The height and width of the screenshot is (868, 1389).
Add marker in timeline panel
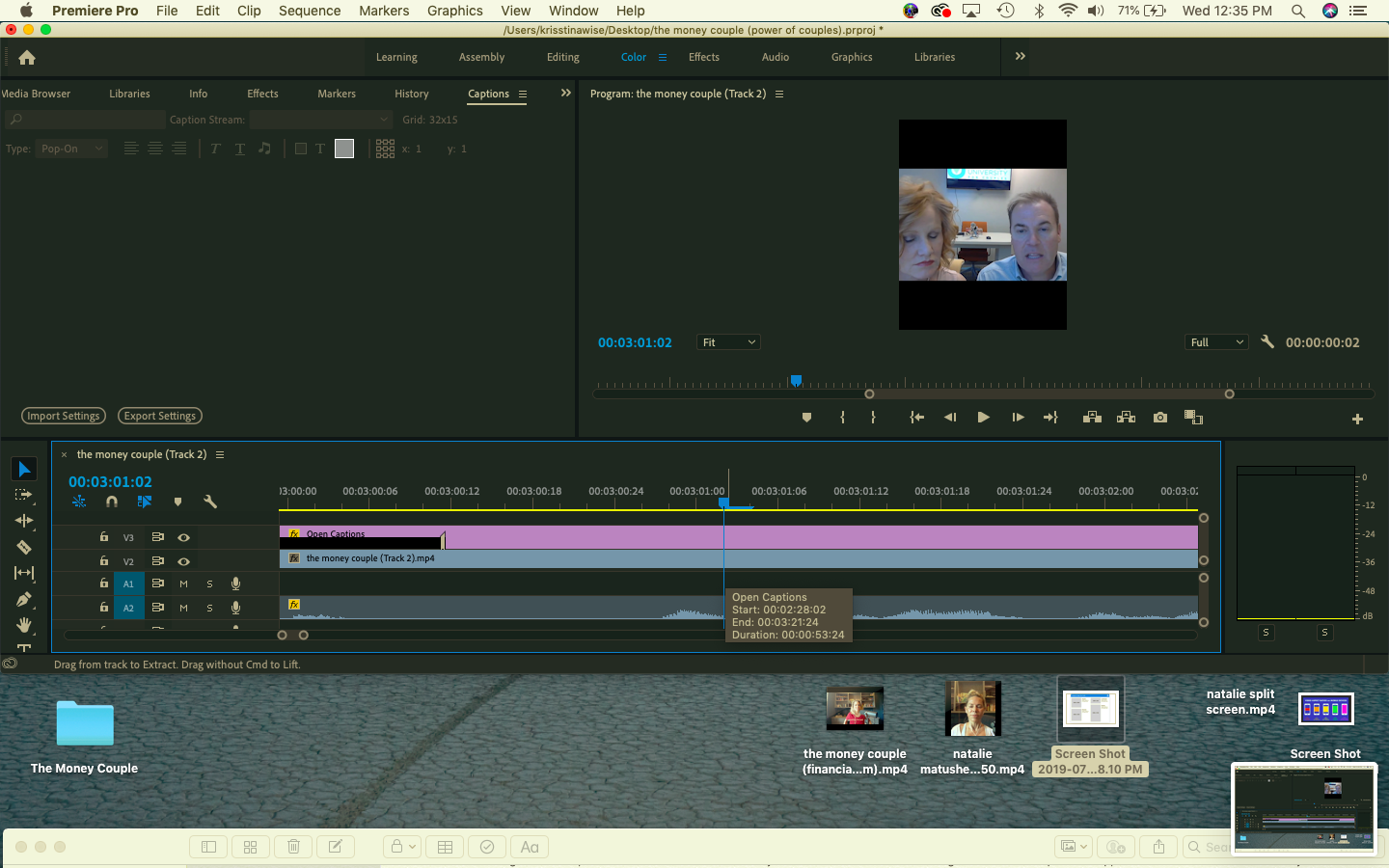(177, 502)
